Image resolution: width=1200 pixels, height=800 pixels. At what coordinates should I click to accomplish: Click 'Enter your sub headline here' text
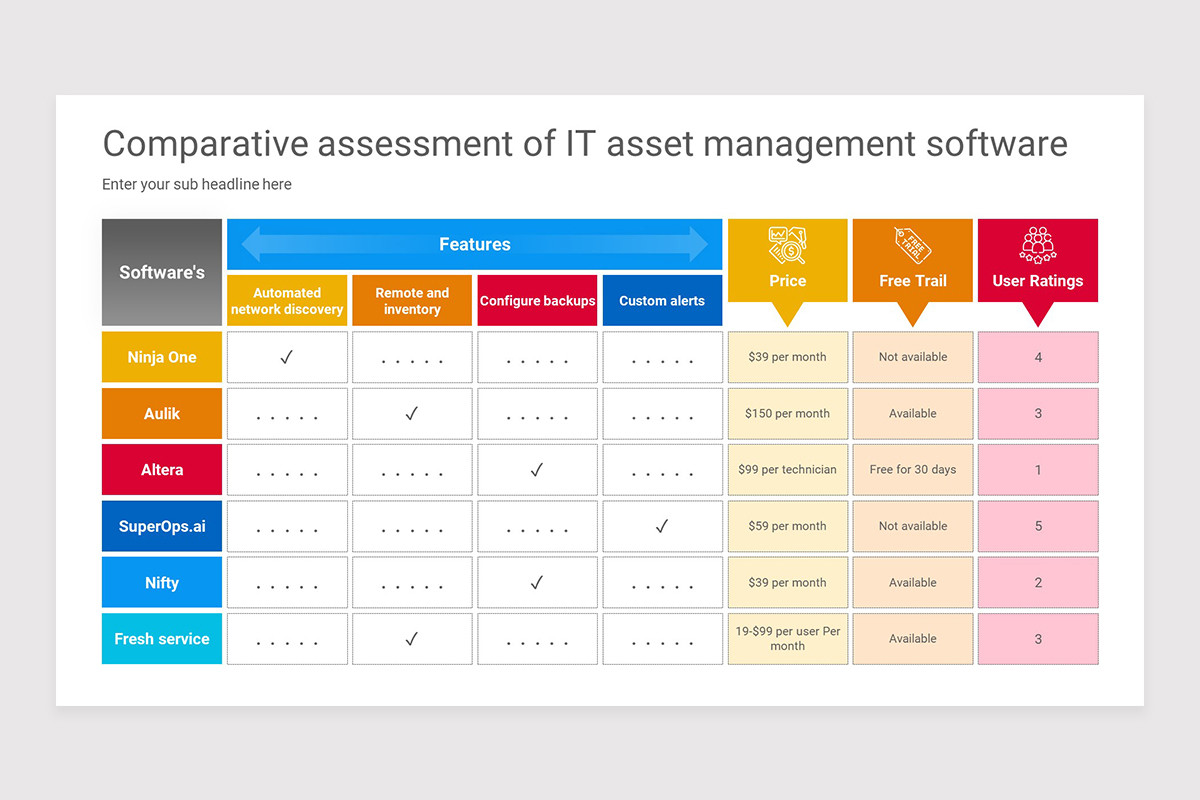pyautogui.click(x=197, y=184)
